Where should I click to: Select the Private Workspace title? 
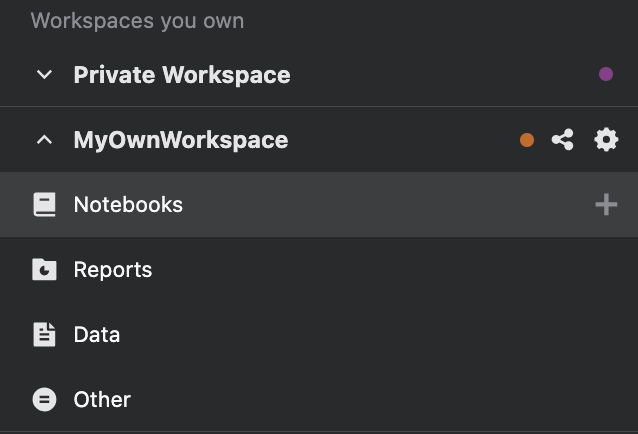182,75
